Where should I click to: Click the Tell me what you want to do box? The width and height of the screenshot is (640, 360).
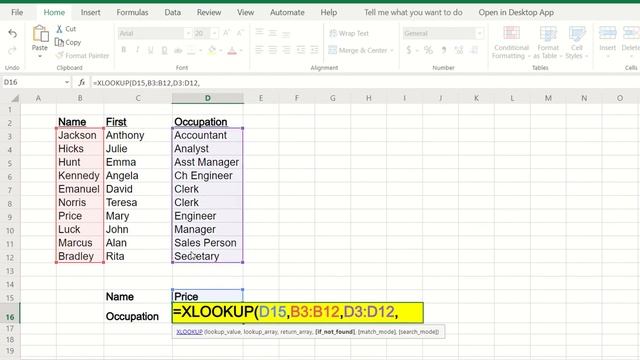[x=413, y=12]
